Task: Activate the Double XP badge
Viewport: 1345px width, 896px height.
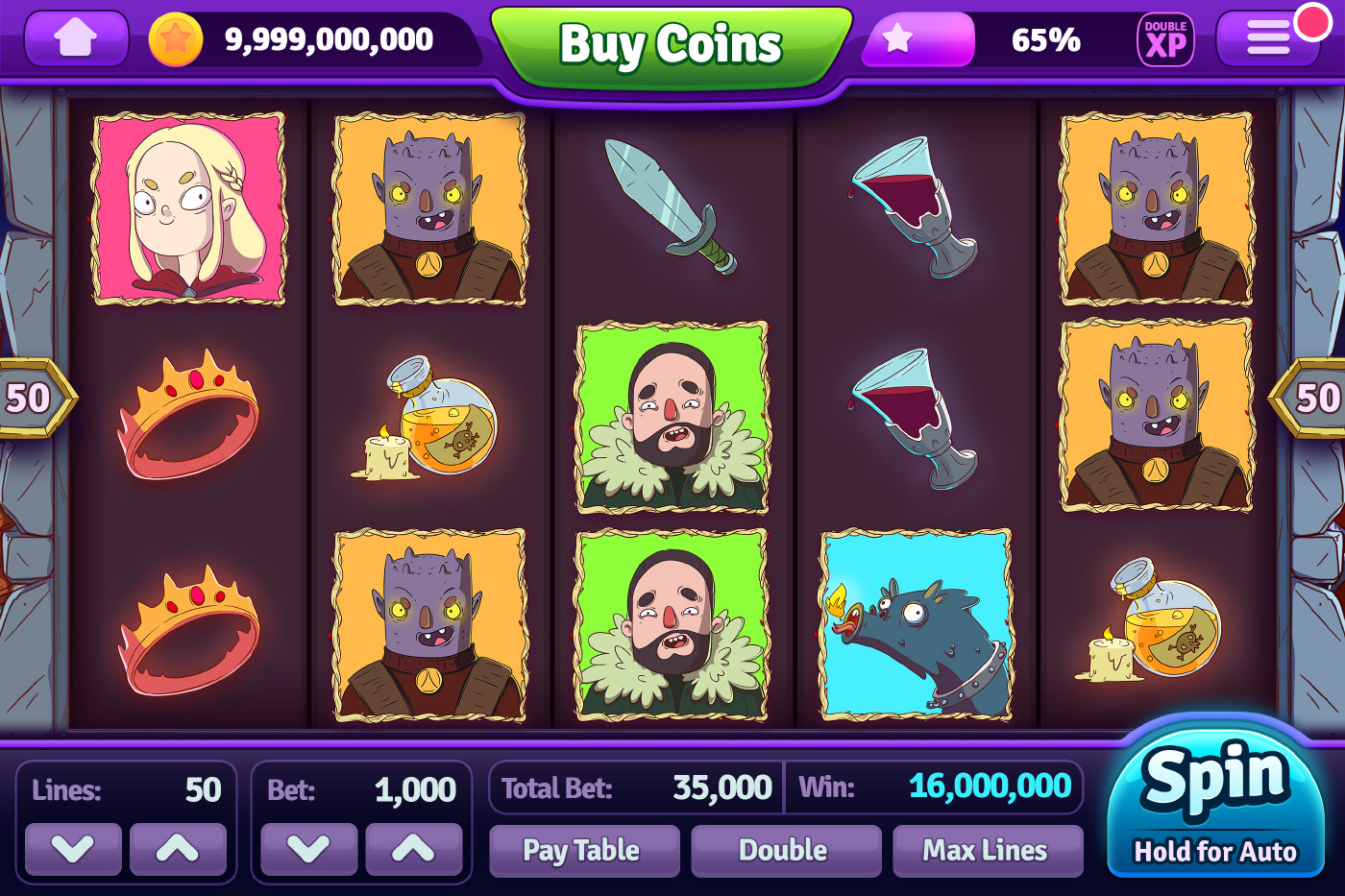Action: 1165,39
